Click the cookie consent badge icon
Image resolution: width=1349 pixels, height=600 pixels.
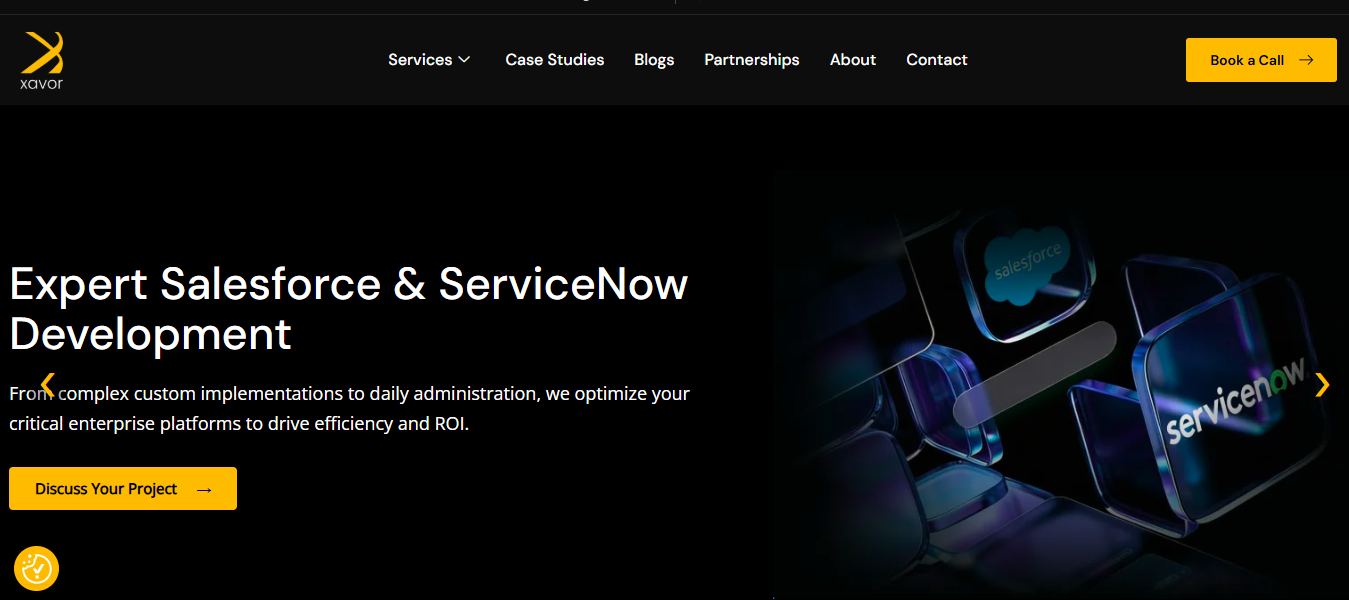pyautogui.click(x=37, y=569)
